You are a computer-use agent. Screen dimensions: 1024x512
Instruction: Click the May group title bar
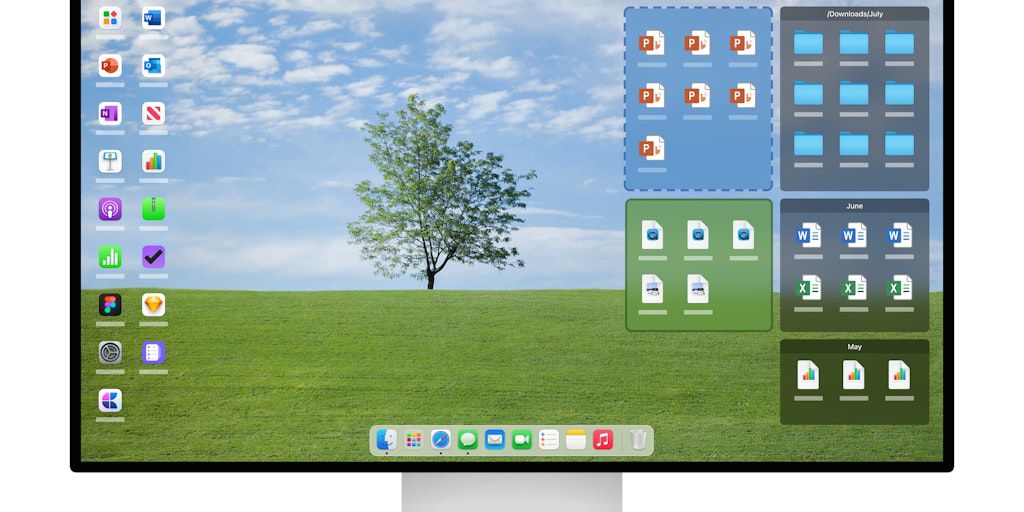[x=855, y=347]
